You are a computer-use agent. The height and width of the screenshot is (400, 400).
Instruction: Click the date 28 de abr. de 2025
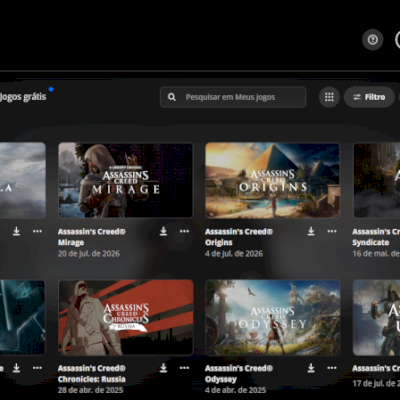(x=90, y=390)
